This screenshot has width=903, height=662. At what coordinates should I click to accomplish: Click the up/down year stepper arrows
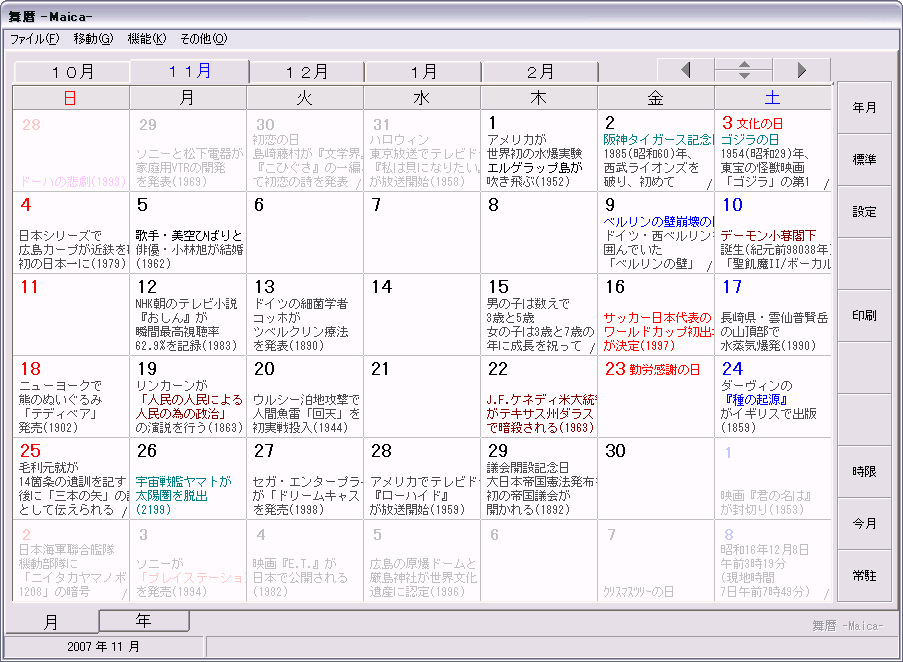click(743, 70)
